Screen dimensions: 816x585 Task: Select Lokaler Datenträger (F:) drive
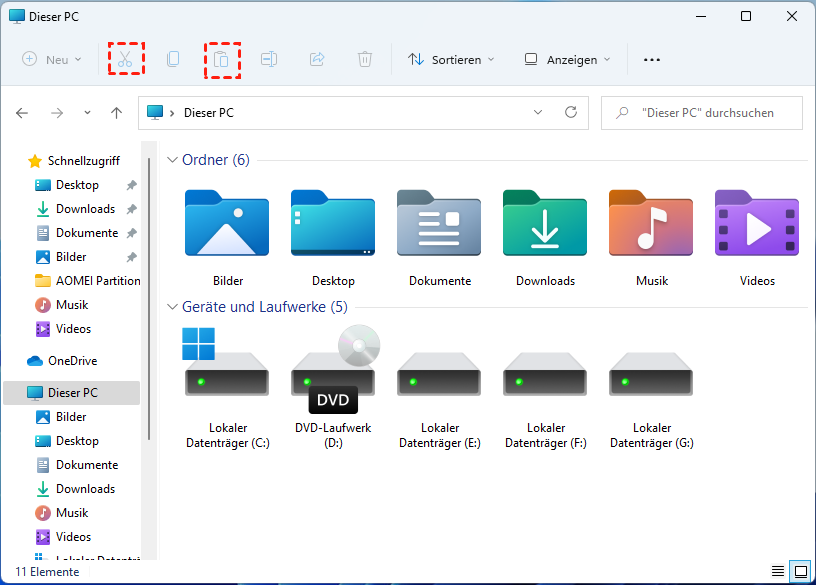(545, 401)
